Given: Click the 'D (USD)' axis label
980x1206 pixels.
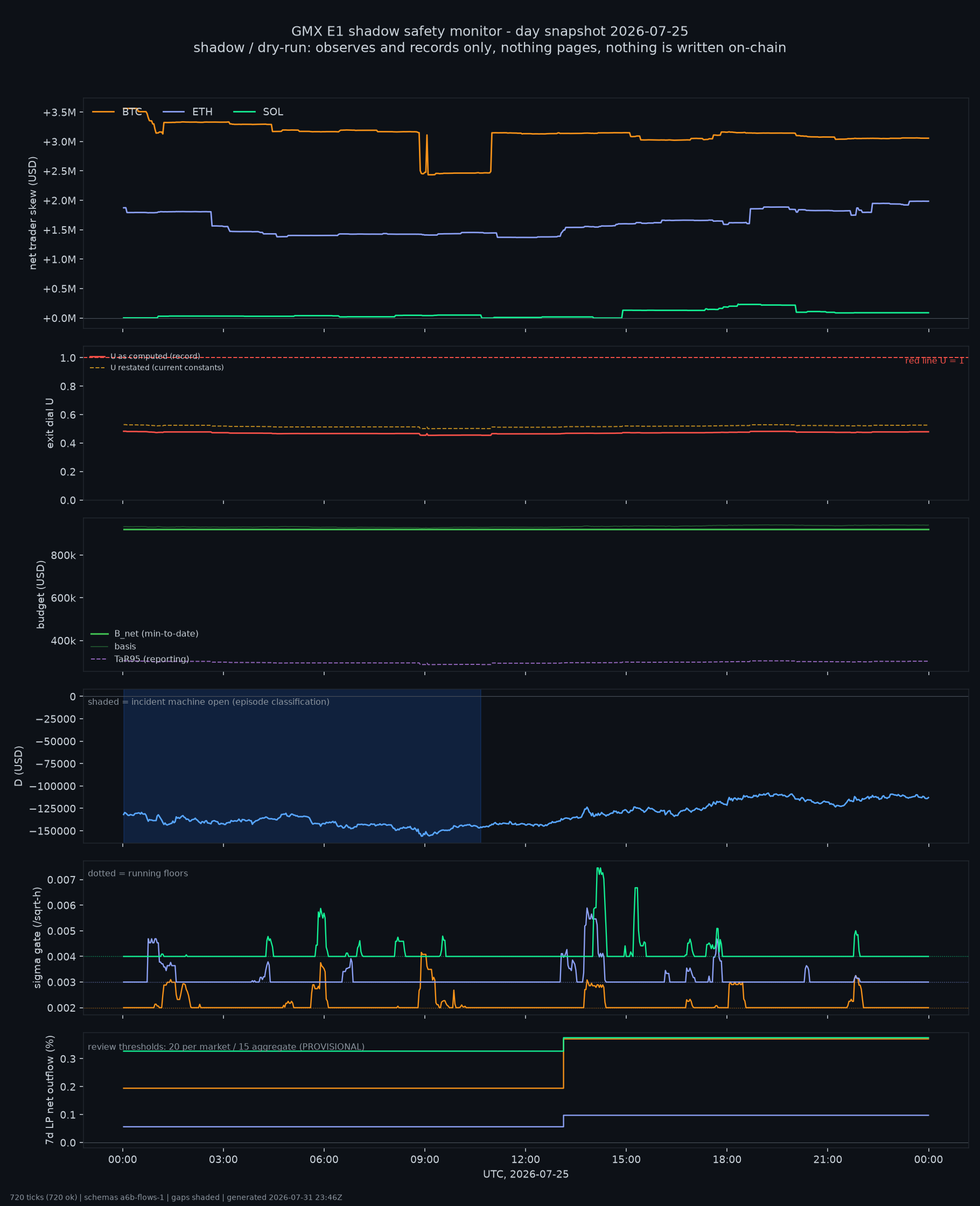Looking at the screenshot, I should point(19,766).
